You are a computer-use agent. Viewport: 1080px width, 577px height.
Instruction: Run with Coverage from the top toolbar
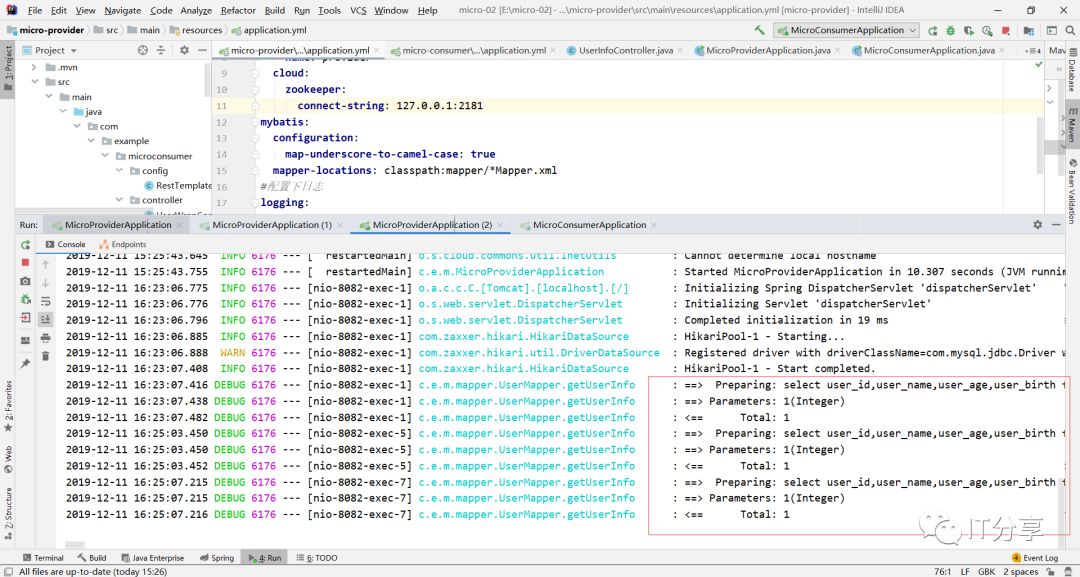[969, 30]
